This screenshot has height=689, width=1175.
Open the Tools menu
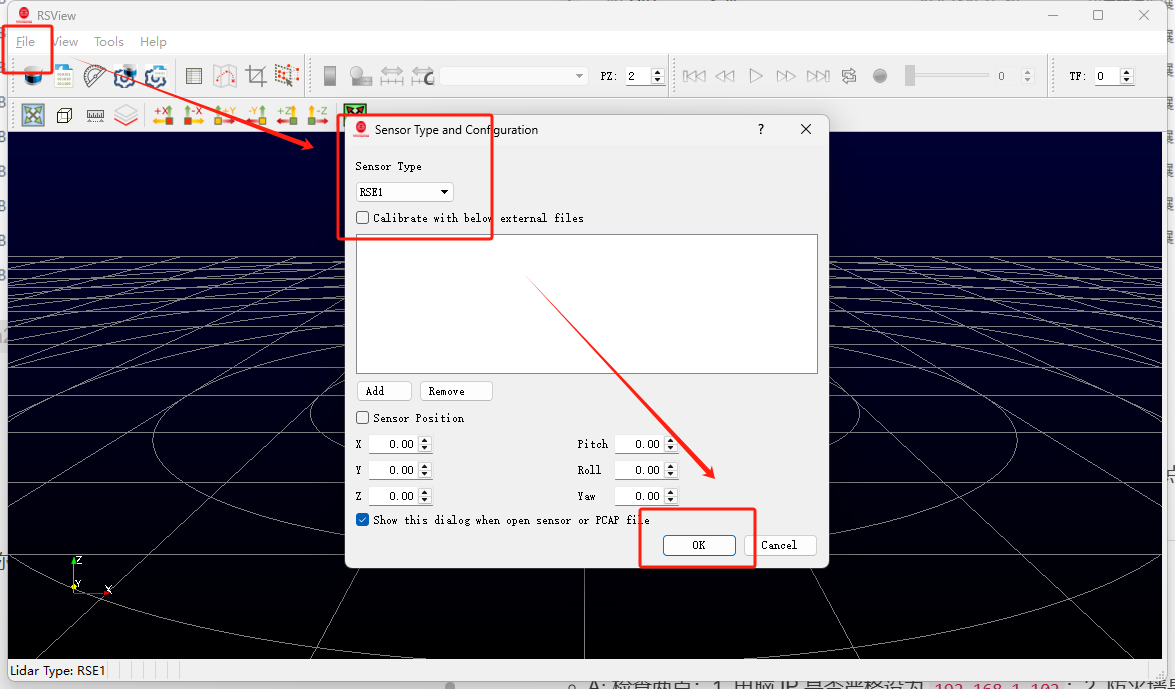[109, 42]
